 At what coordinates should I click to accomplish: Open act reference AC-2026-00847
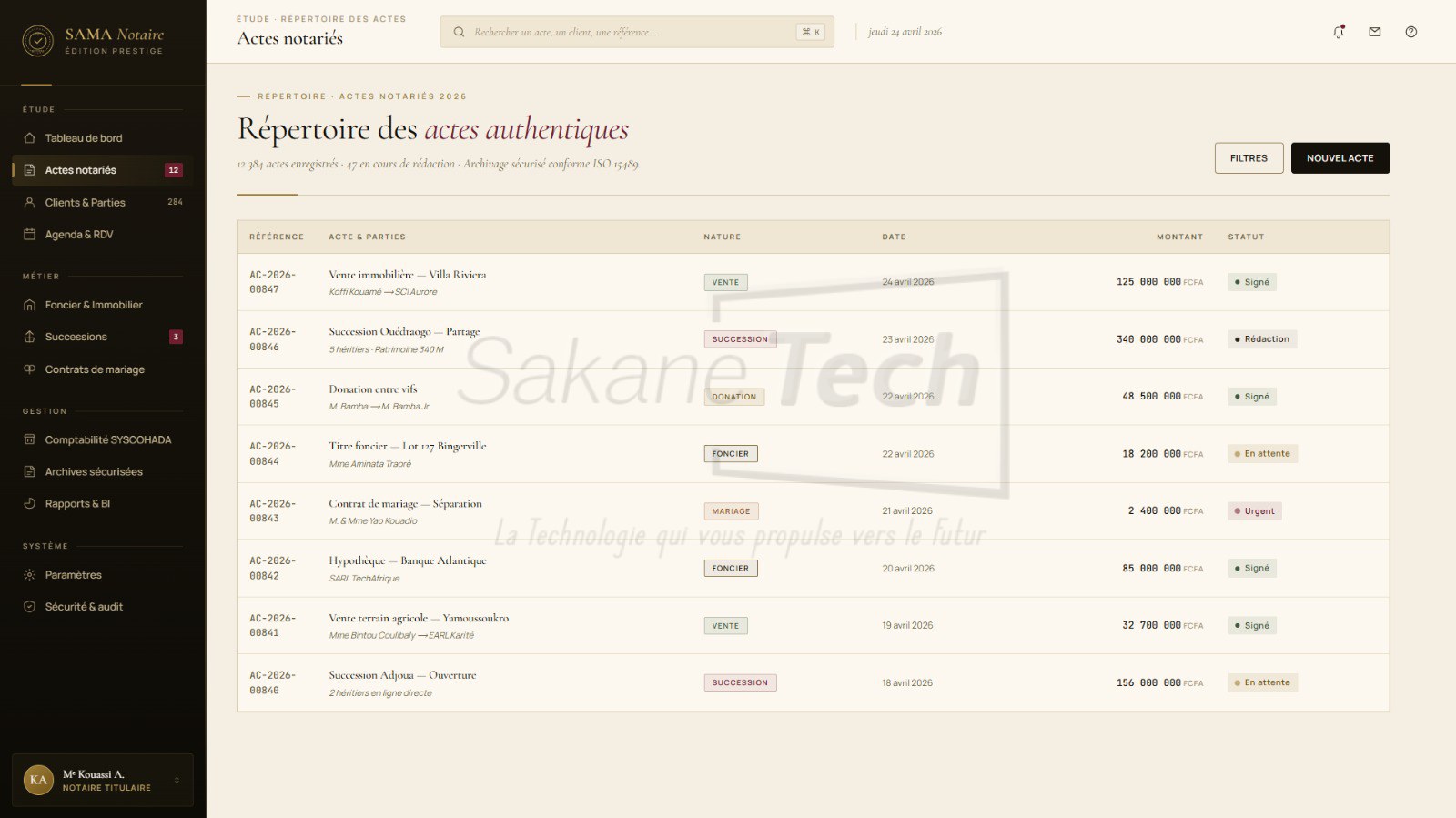(272, 282)
